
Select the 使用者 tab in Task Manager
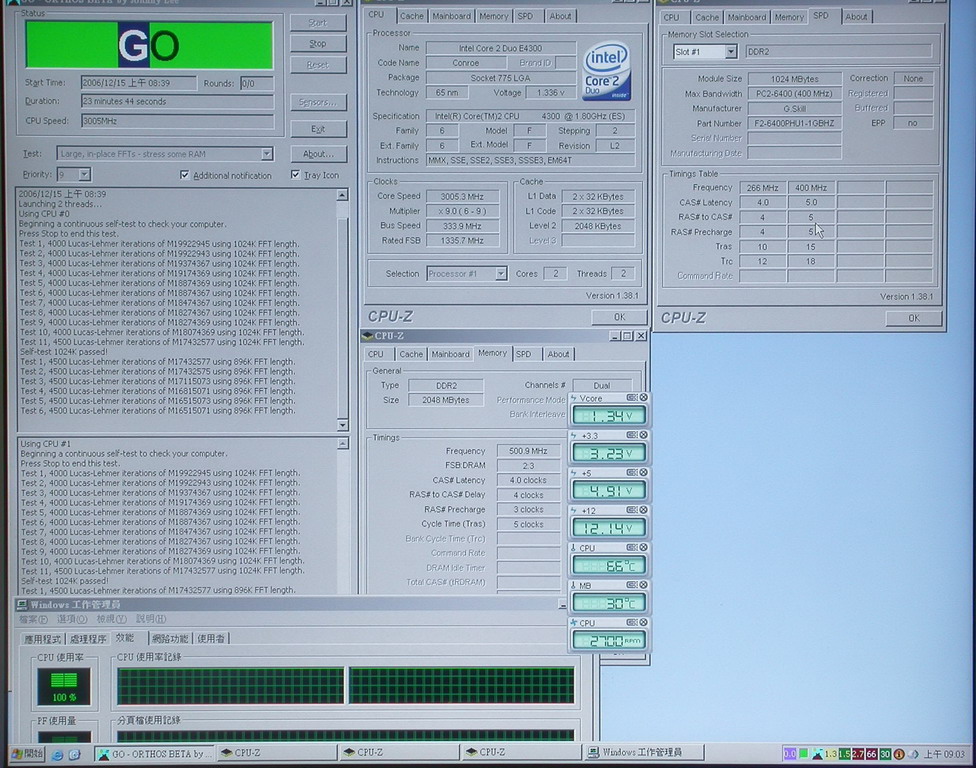click(x=212, y=639)
